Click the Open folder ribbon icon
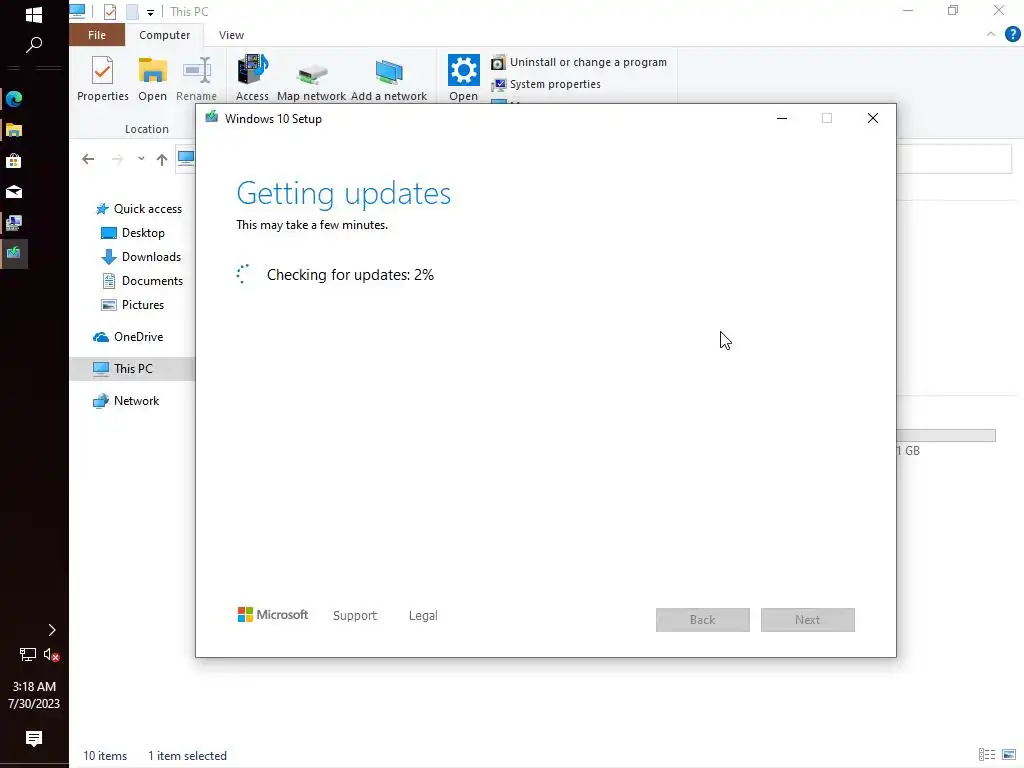This screenshot has width=1024, height=768. pos(152,78)
